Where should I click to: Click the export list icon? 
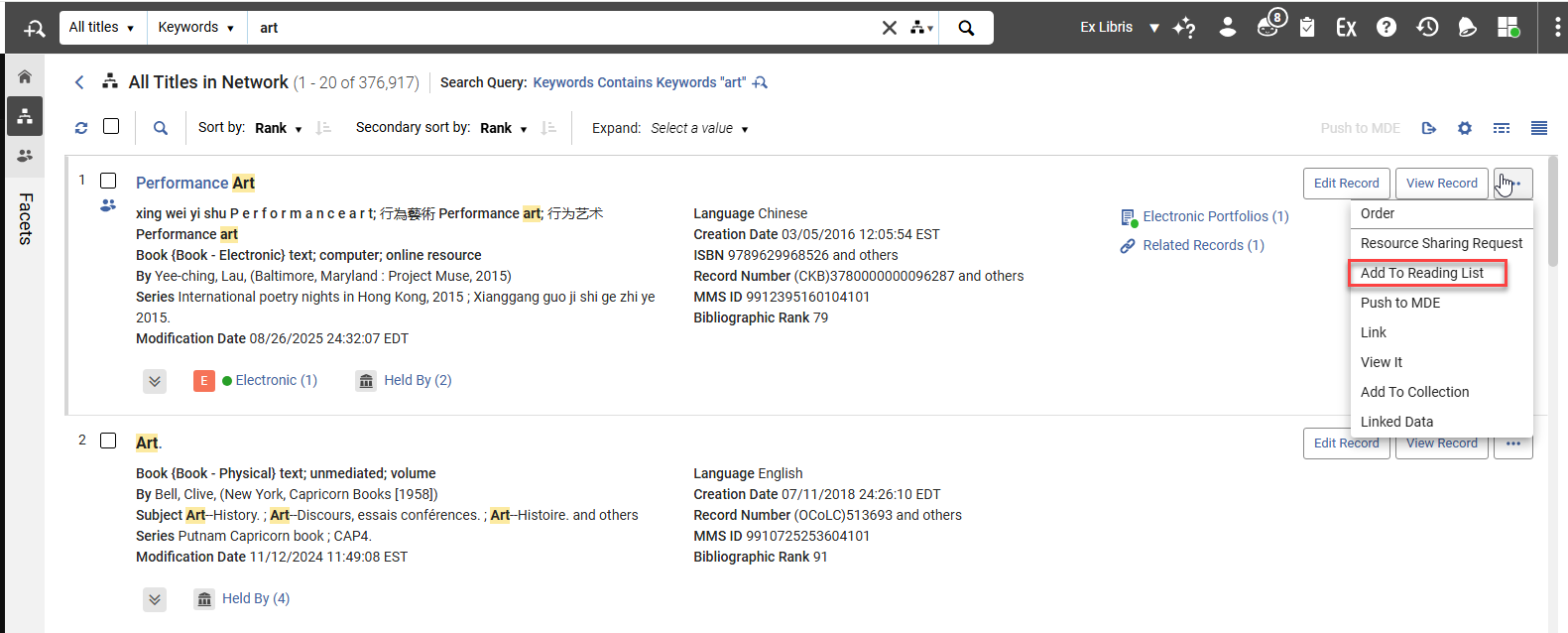pyautogui.click(x=1429, y=128)
